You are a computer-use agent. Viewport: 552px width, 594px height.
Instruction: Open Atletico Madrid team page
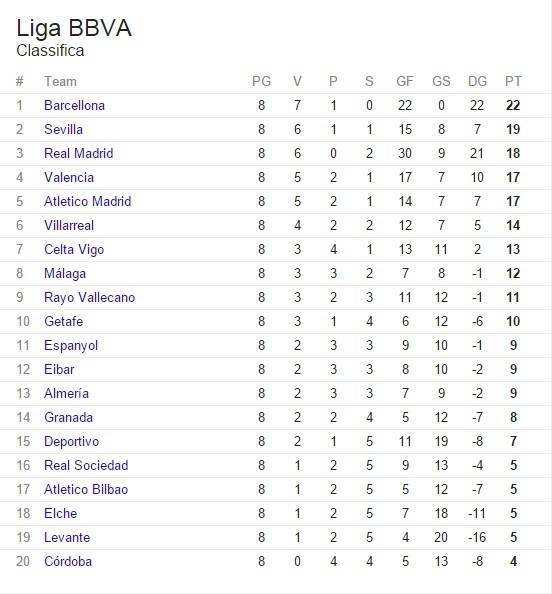[x=88, y=202]
